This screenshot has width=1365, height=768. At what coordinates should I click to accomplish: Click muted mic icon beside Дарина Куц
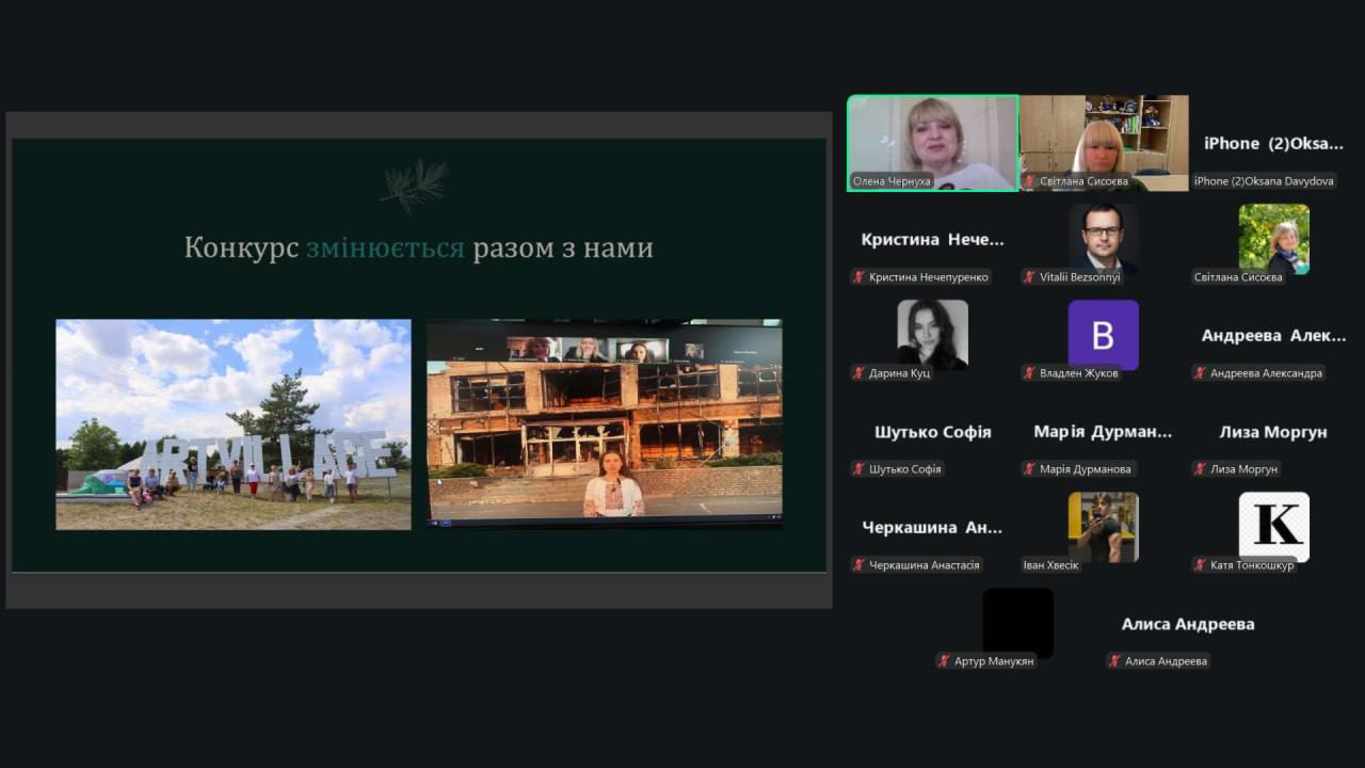pos(859,373)
